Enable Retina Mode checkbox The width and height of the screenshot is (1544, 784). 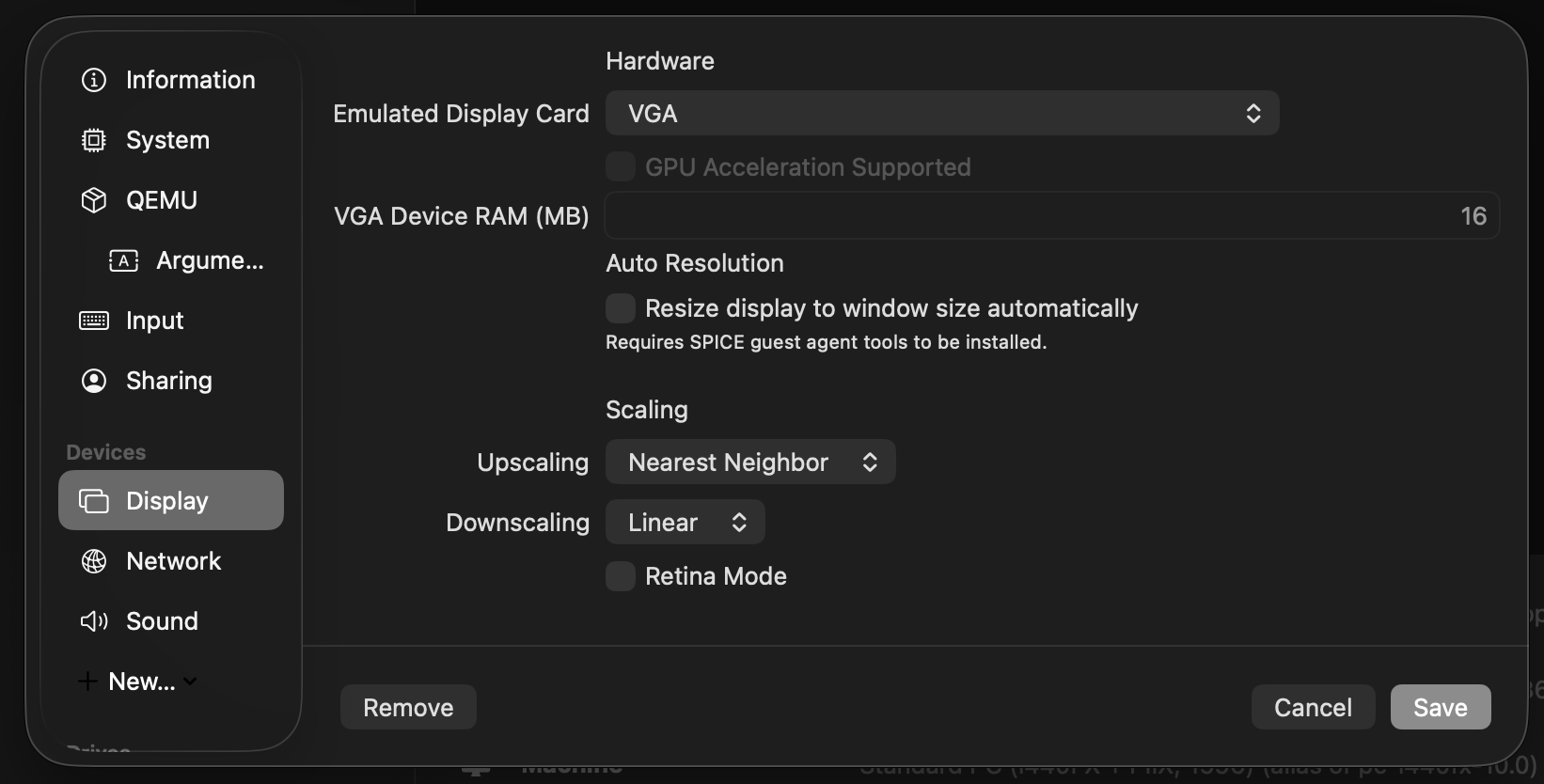click(x=621, y=575)
